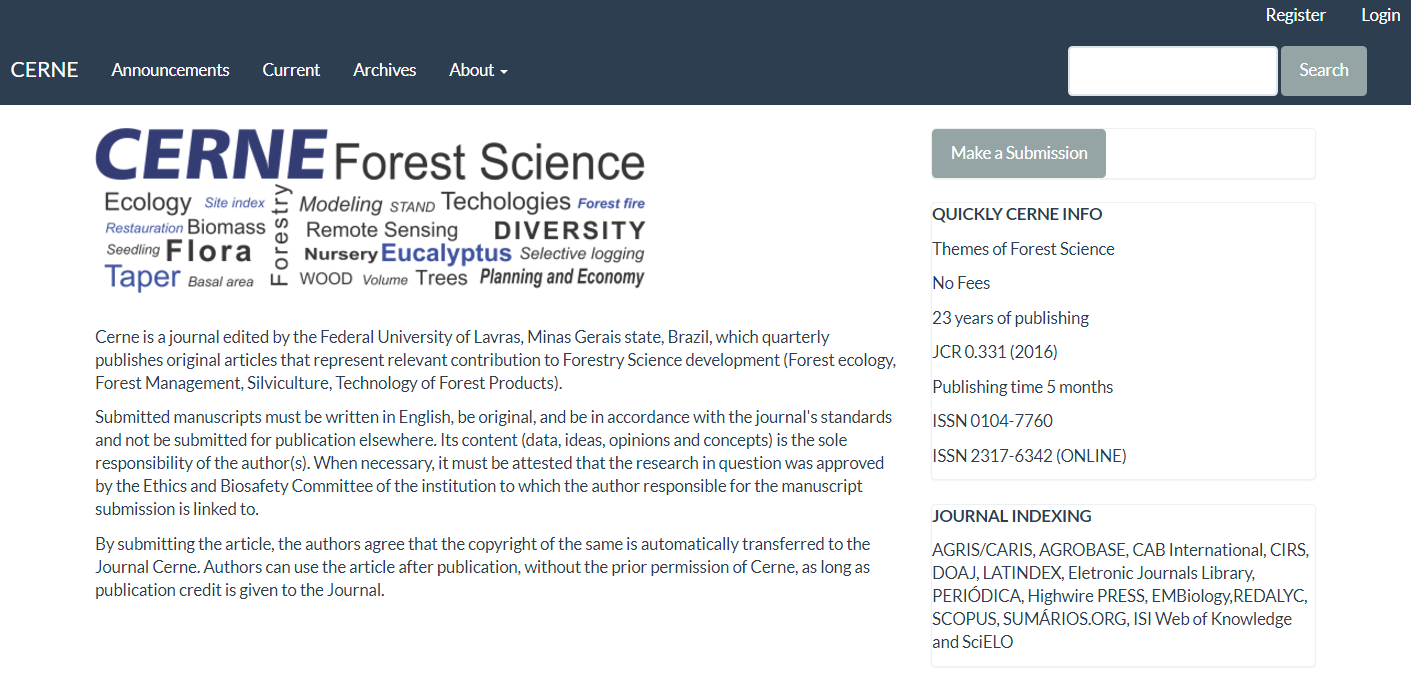Navigate to the Current issue
Viewport: 1411px width, 675px height.
[291, 70]
